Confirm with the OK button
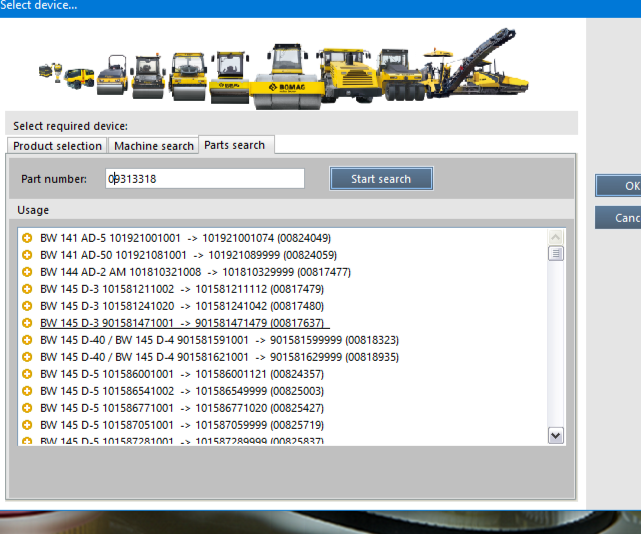The height and width of the screenshot is (534, 641). pos(618,186)
